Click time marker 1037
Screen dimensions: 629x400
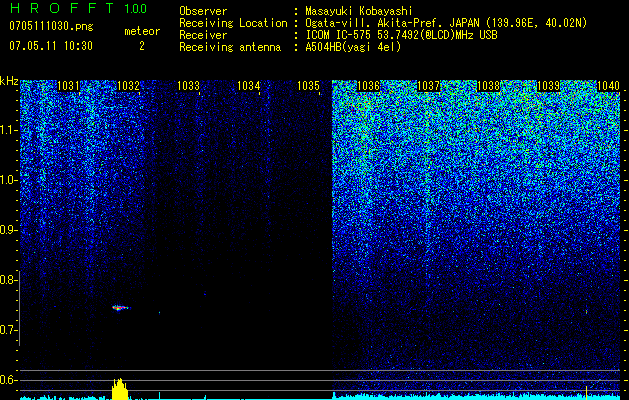pyautogui.click(x=429, y=86)
